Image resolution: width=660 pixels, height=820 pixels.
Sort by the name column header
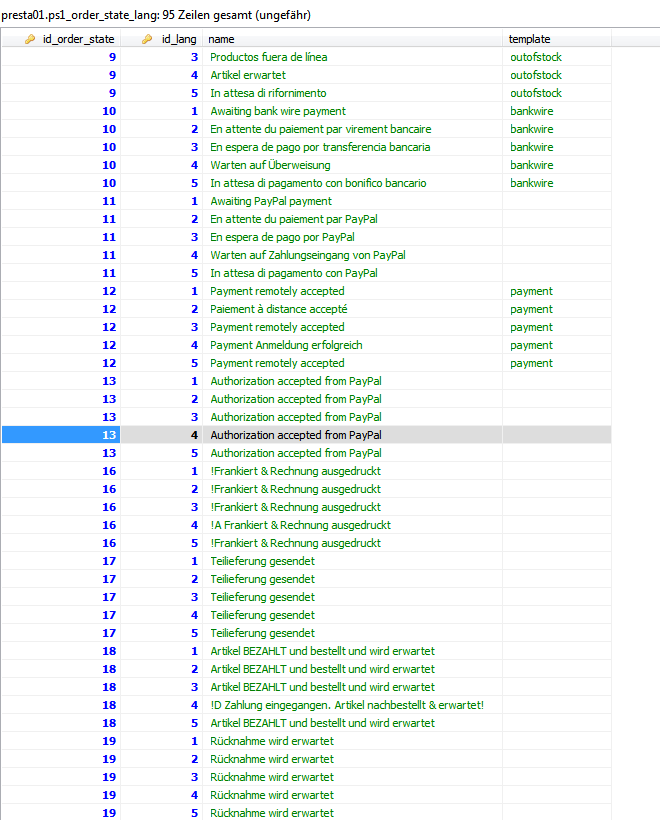[353, 39]
